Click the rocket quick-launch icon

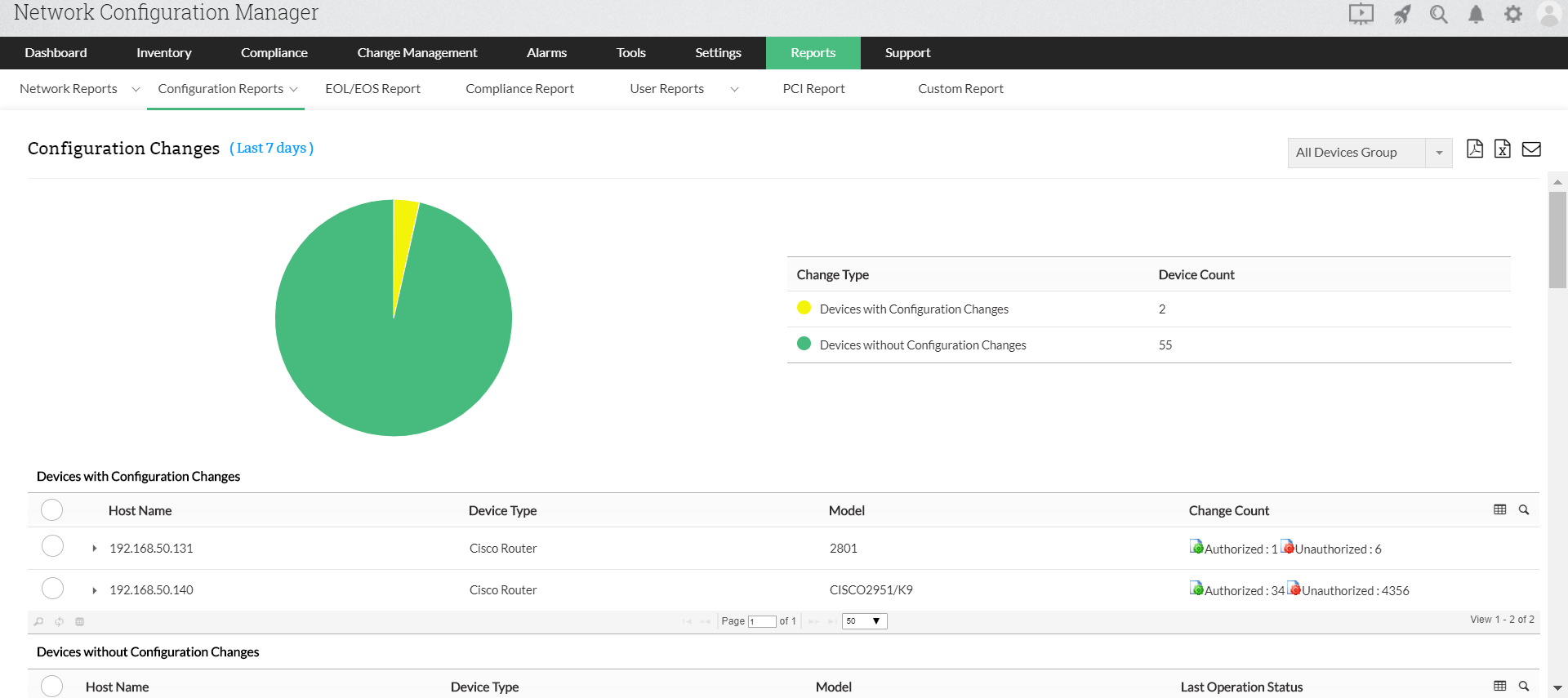(x=1402, y=14)
